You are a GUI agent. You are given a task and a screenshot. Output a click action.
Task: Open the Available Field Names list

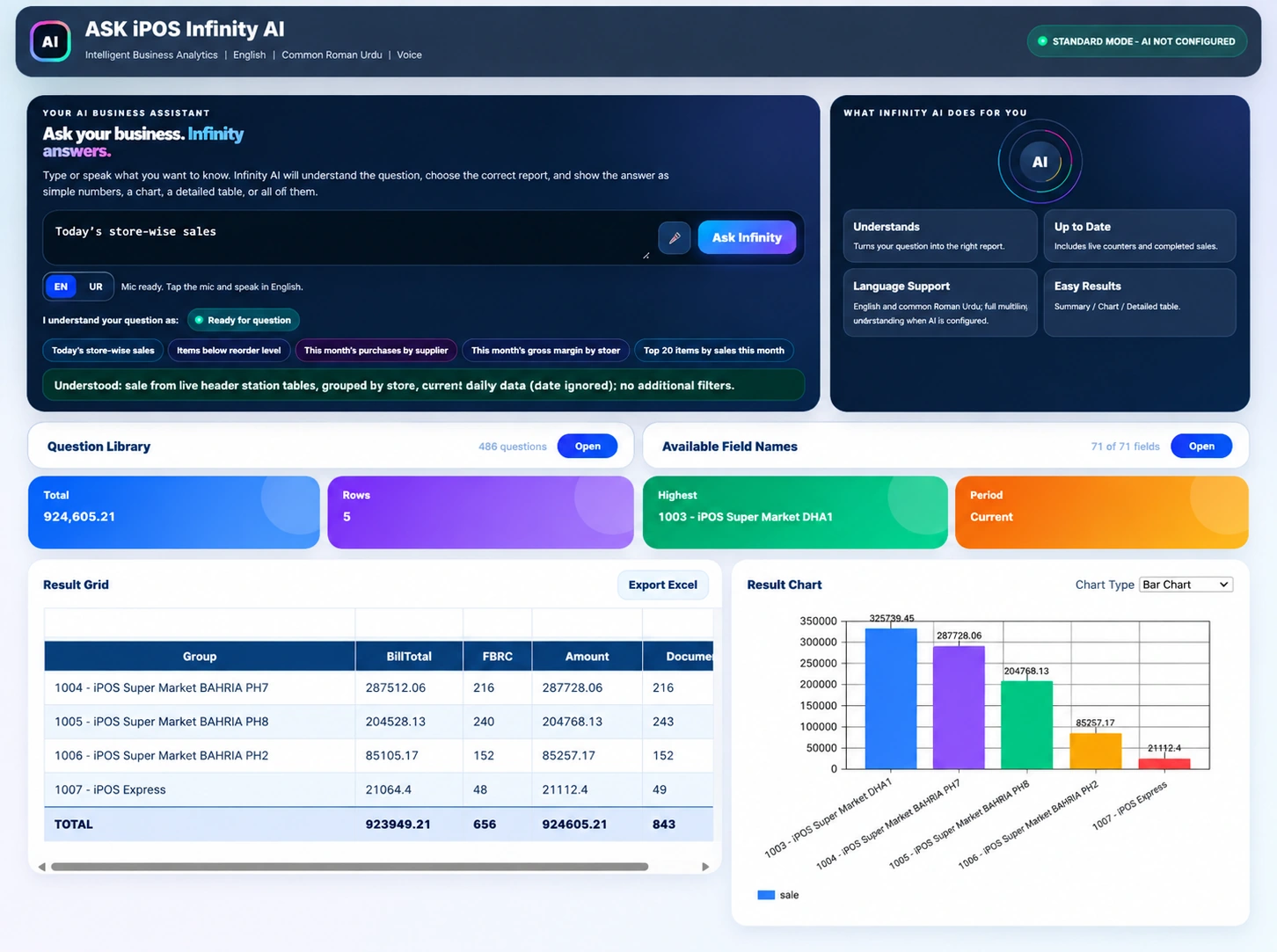coord(1201,447)
